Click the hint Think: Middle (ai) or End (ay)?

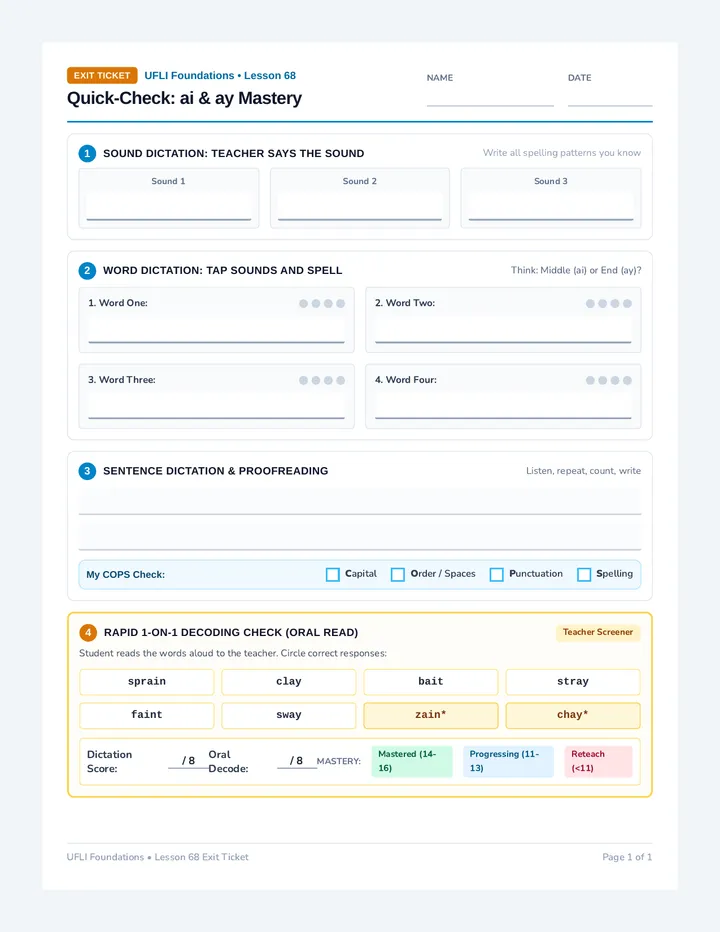point(576,270)
